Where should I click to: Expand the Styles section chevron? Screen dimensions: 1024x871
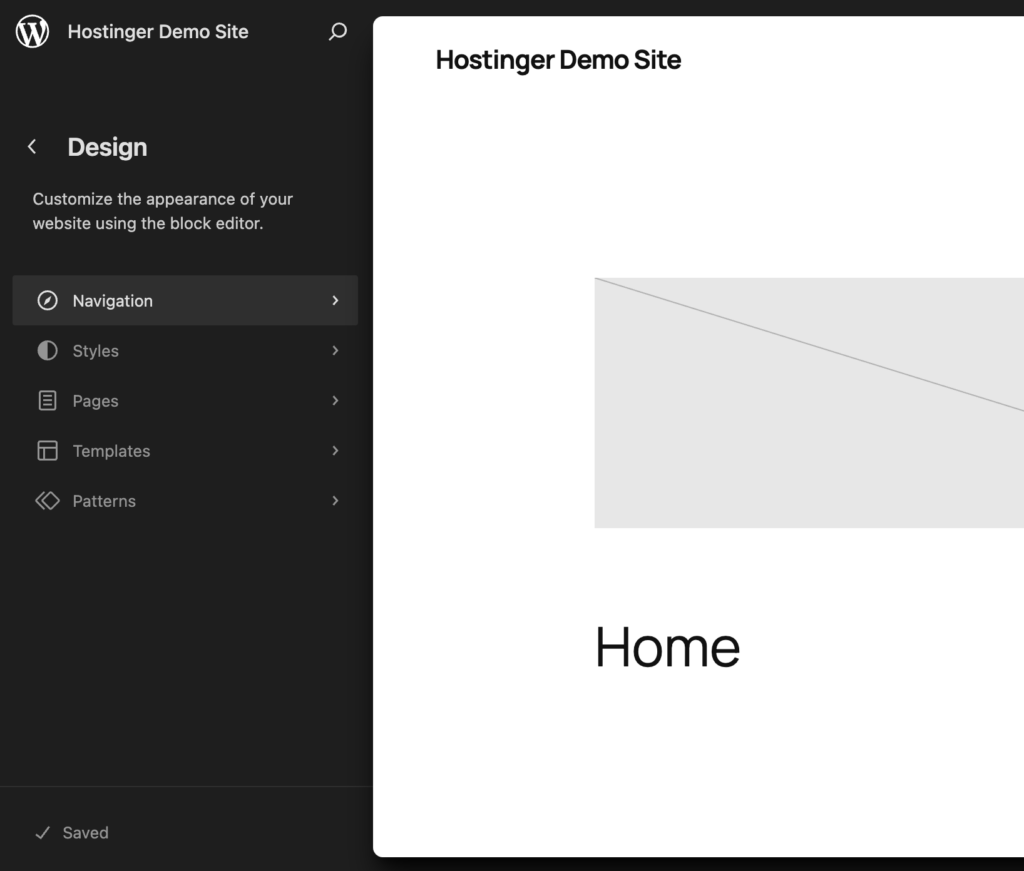[336, 350]
